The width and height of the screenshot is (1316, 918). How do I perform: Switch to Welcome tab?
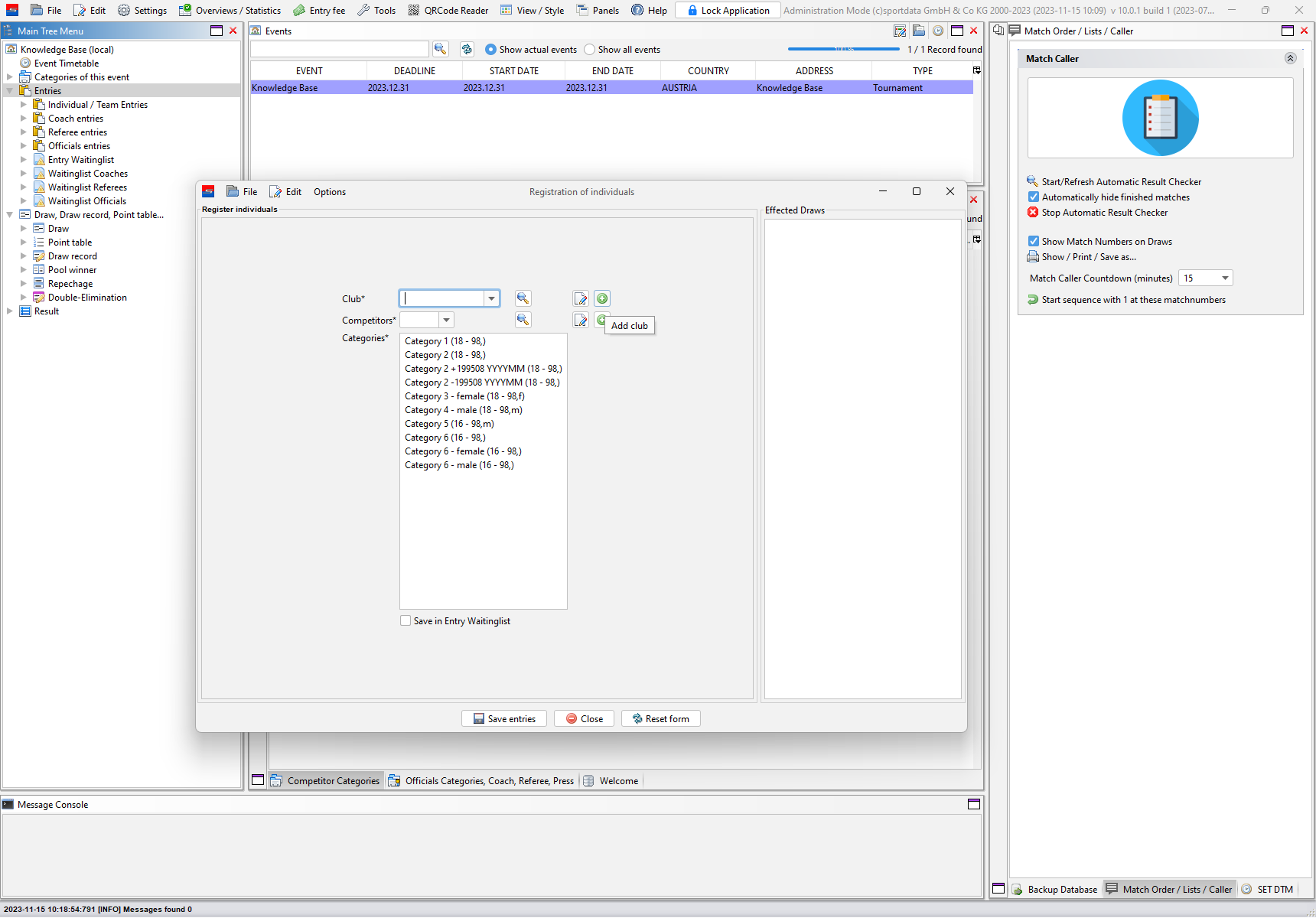611,780
